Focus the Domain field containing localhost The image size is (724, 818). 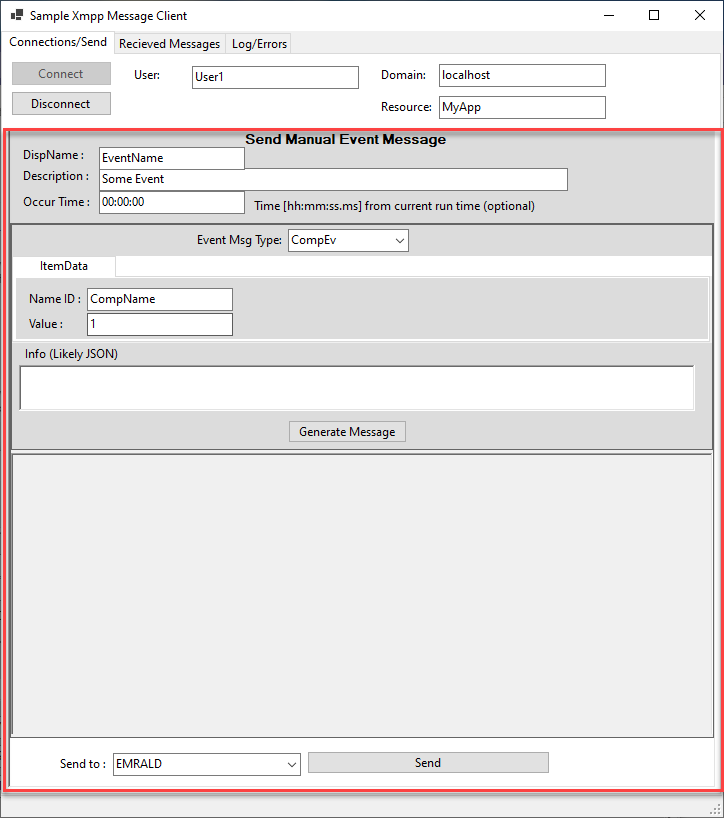pyautogui.click(x=521, y=76)
